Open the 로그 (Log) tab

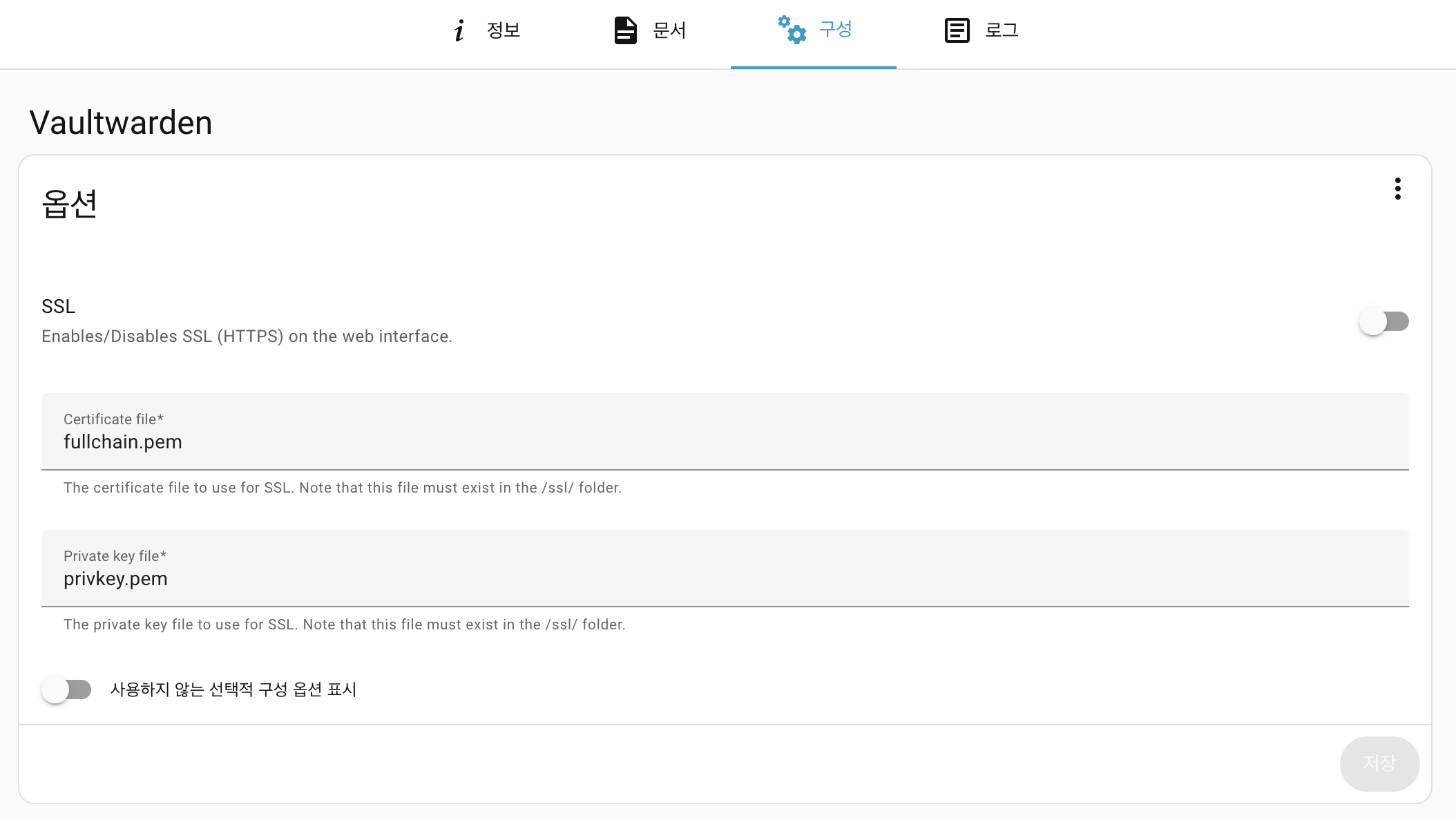click(981, 31)
